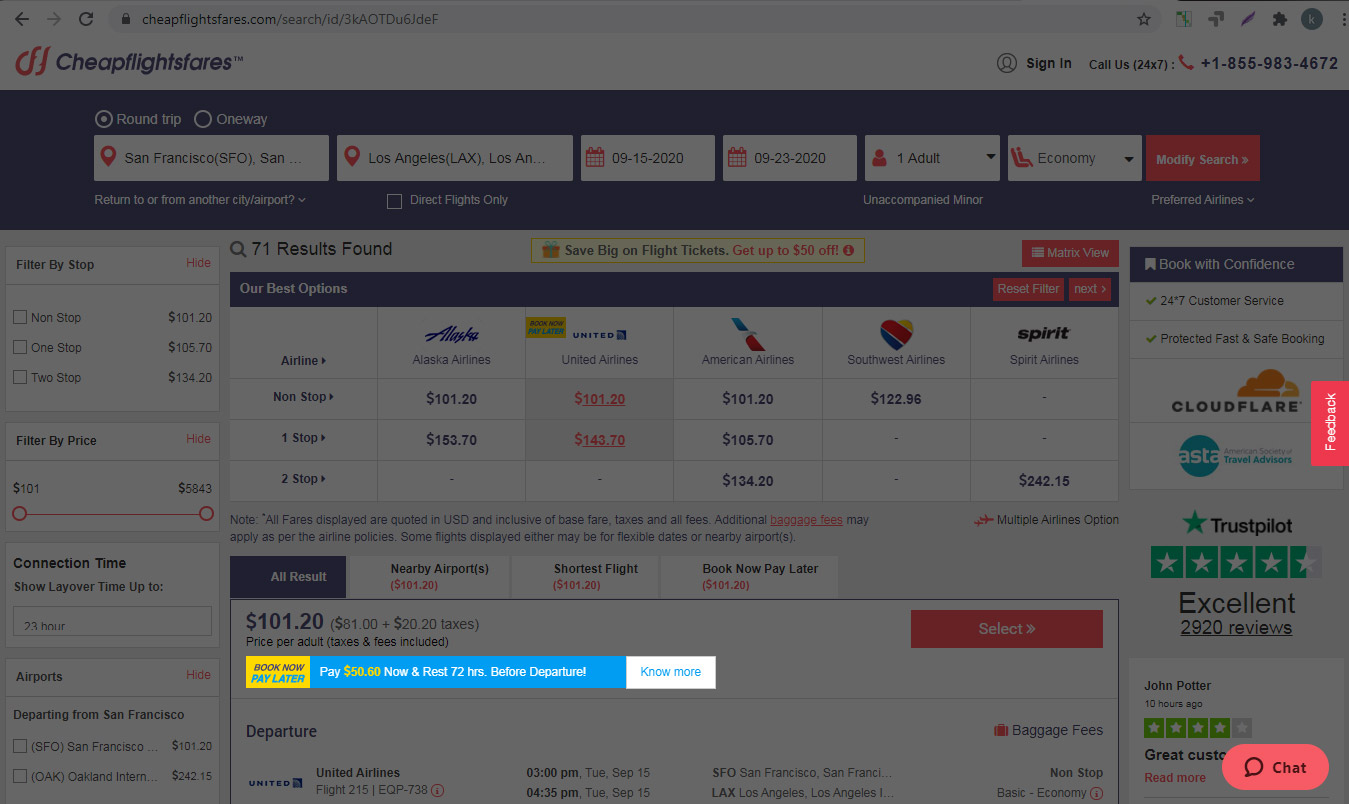Image resolution: width=1349 pixels, height=804 pixels.
Task: Check the Two Stop filter box
Action: tap(20, 377)
